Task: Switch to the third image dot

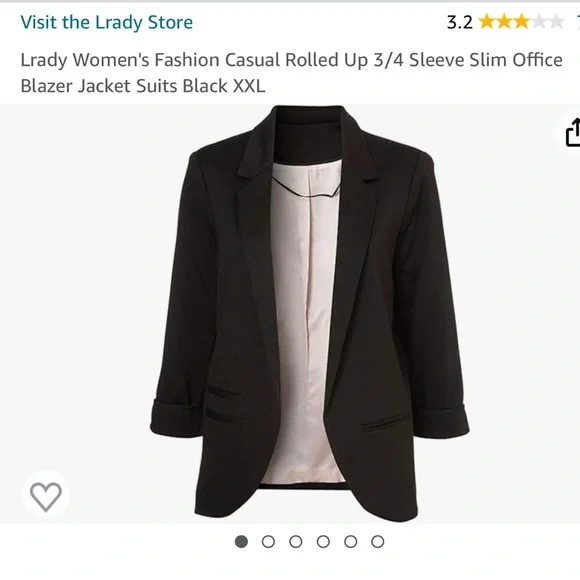Action: 296,542
